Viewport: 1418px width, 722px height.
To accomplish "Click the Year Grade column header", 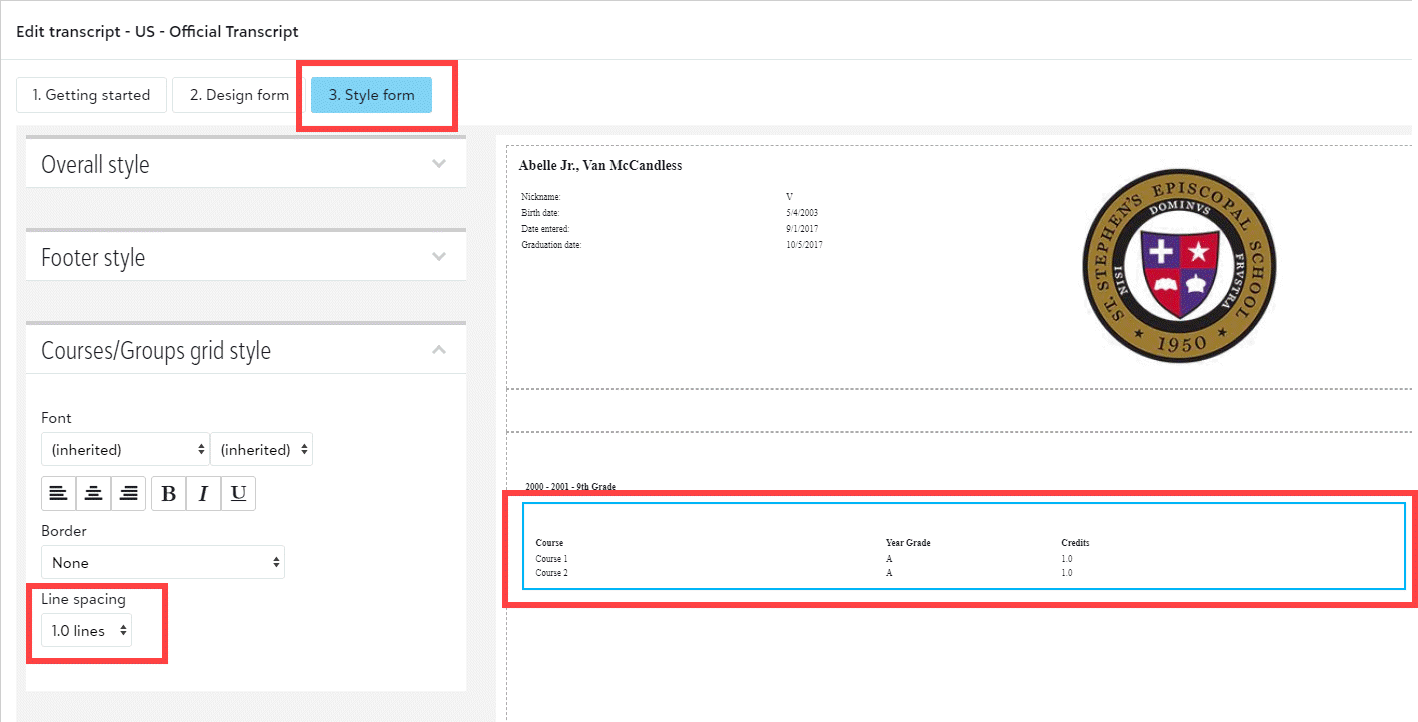I will click(908, 543).
